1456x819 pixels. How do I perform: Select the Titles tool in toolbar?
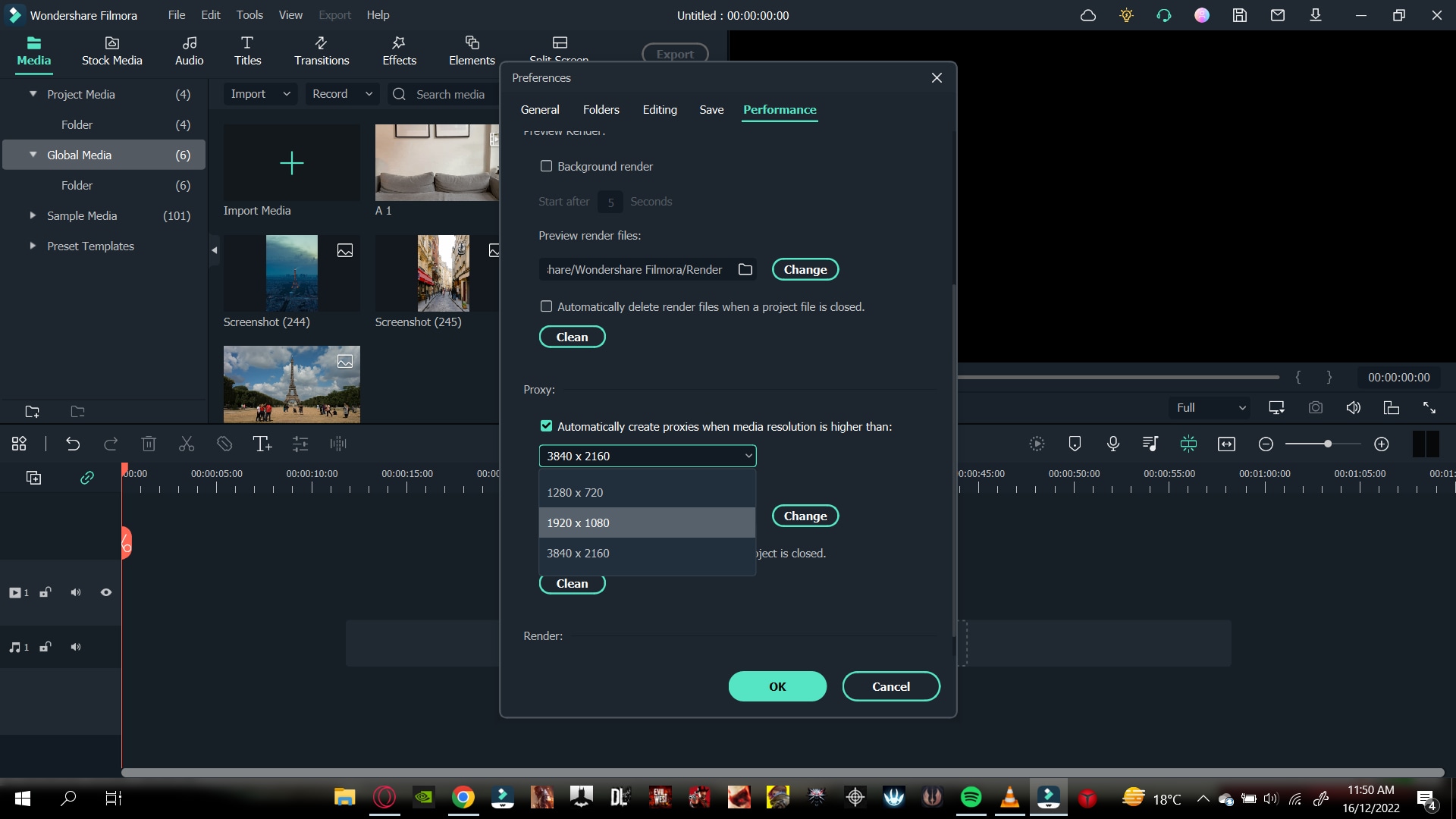pyautogui.click(x=247, y=50)
